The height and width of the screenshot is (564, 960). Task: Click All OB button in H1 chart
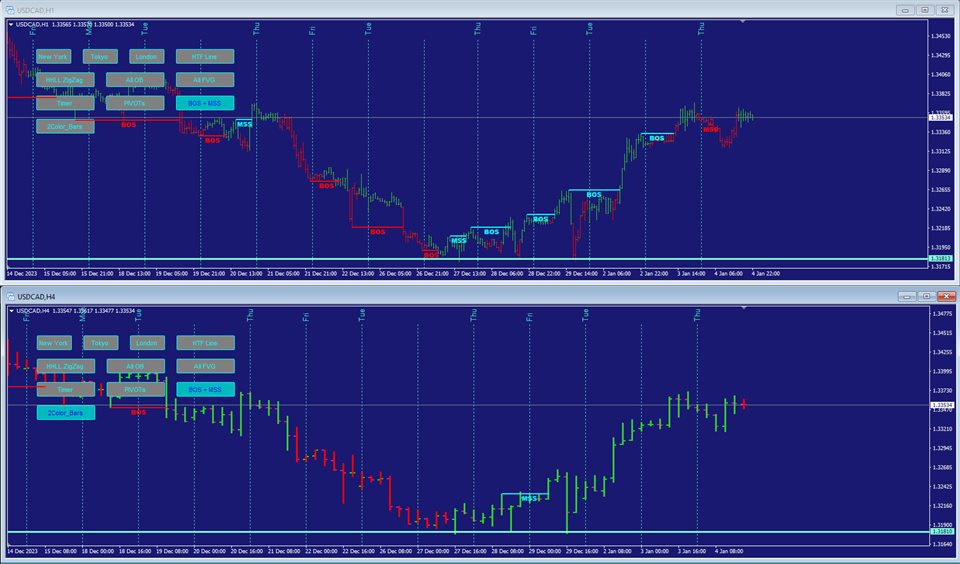point(134,80)
